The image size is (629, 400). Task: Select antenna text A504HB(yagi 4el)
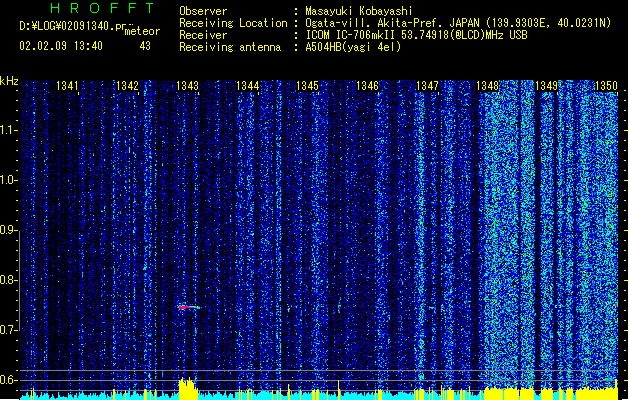click(353, 47)
